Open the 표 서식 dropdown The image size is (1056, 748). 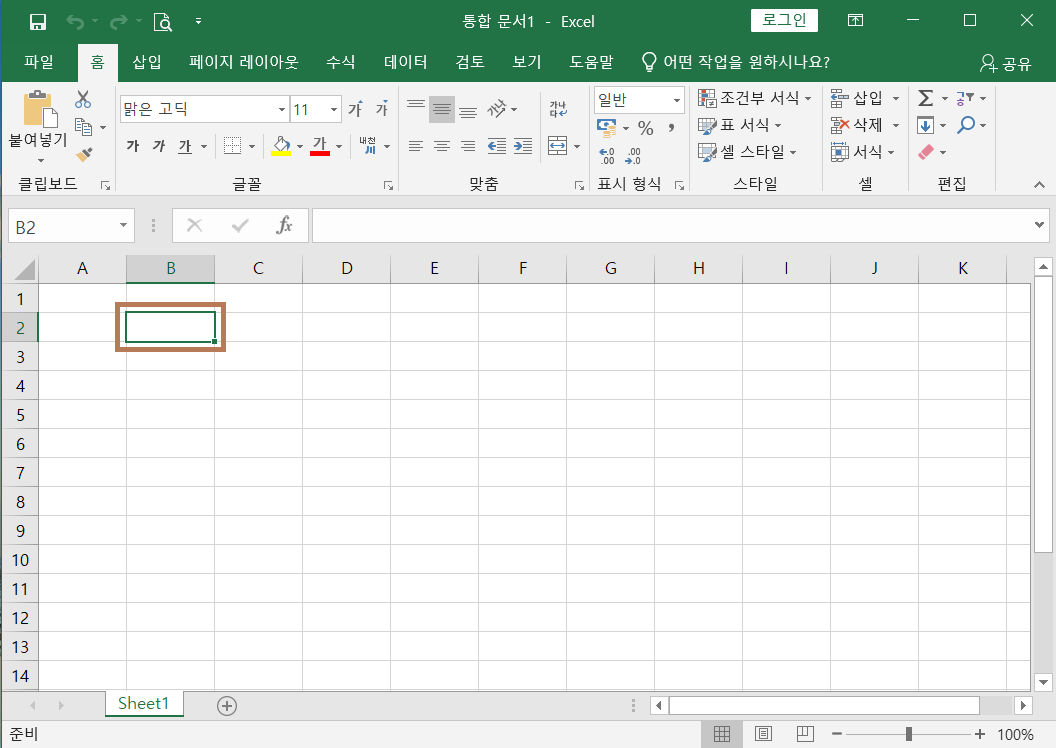(x=739, y=125)
